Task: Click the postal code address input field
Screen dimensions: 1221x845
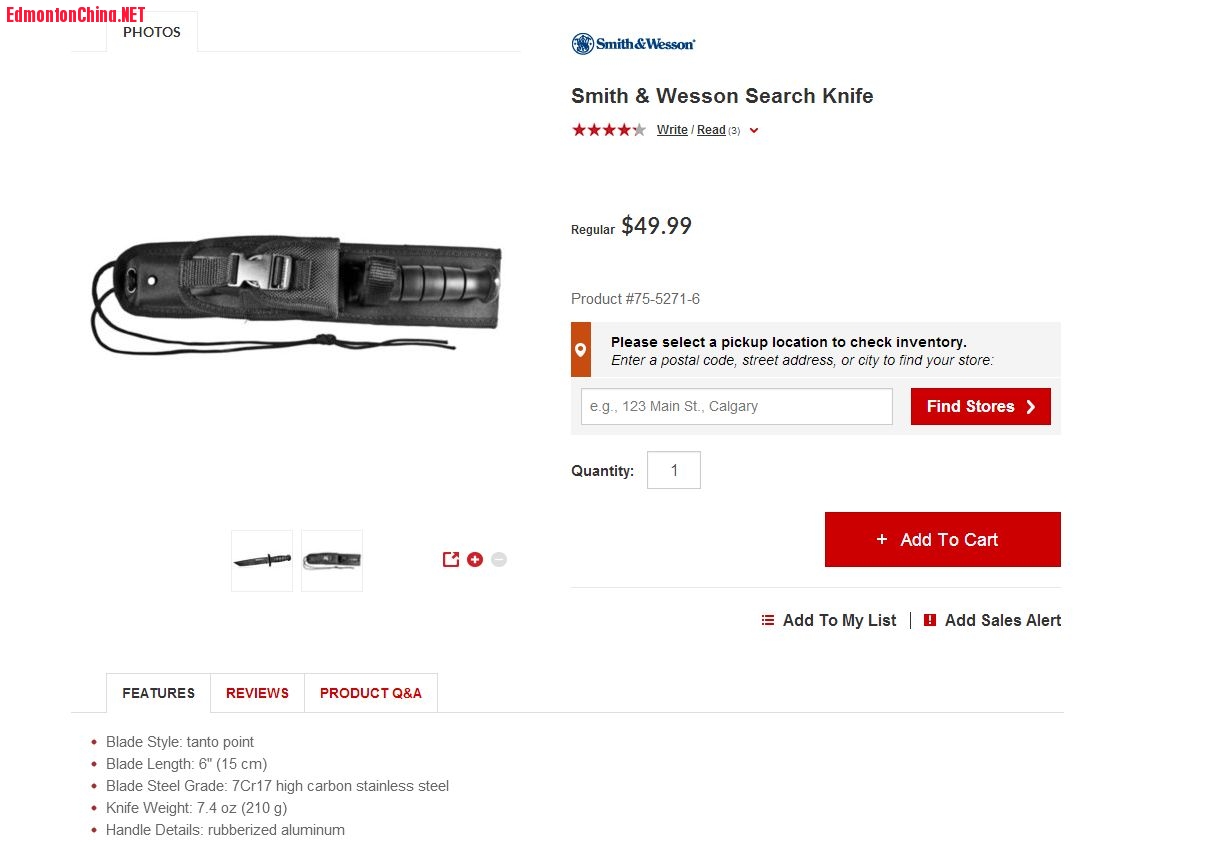Action: coord(736,407)
